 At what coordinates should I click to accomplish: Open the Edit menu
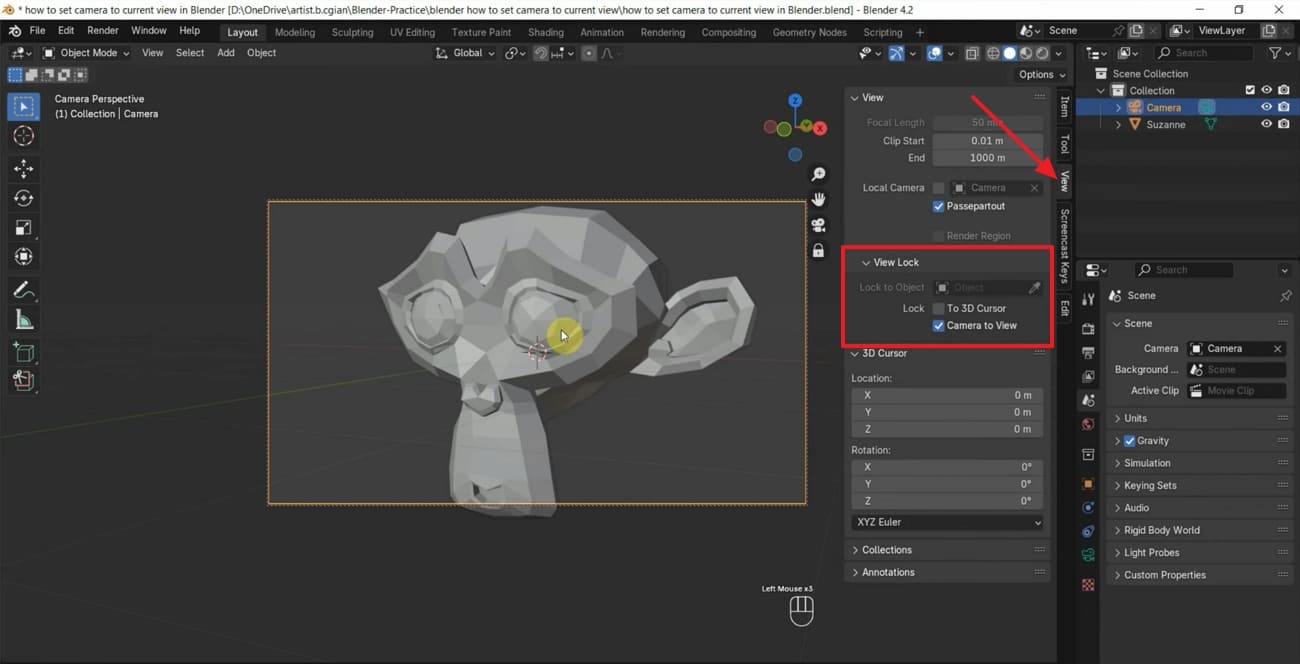[66, 31]
